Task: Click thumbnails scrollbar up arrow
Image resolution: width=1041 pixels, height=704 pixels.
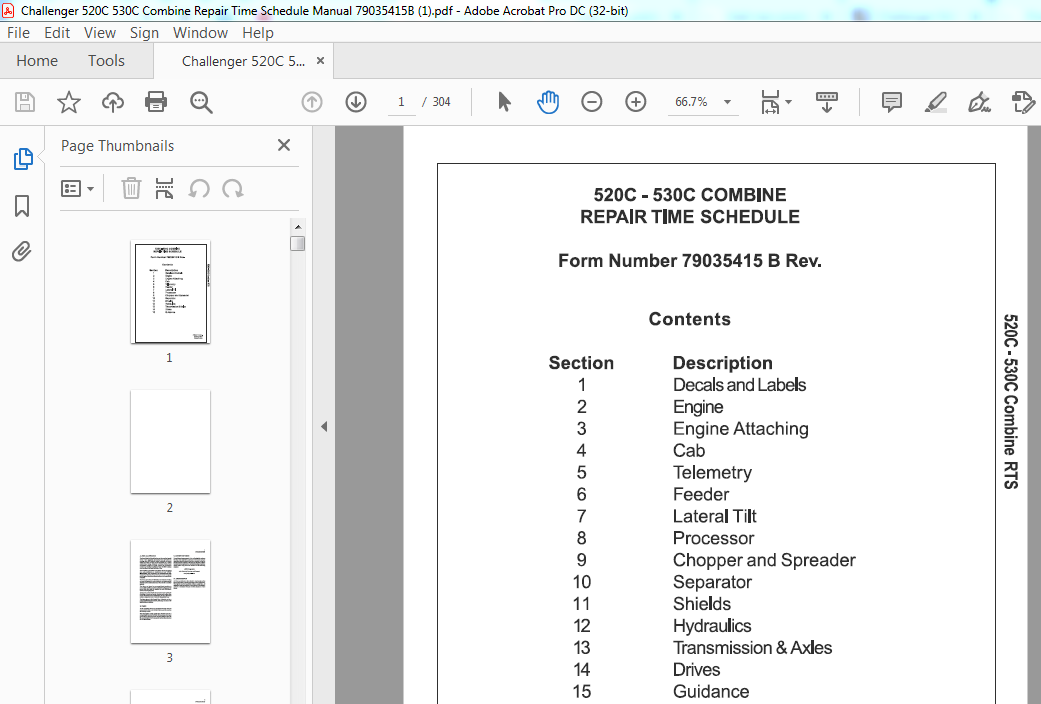Action: (x=297, y=226)
